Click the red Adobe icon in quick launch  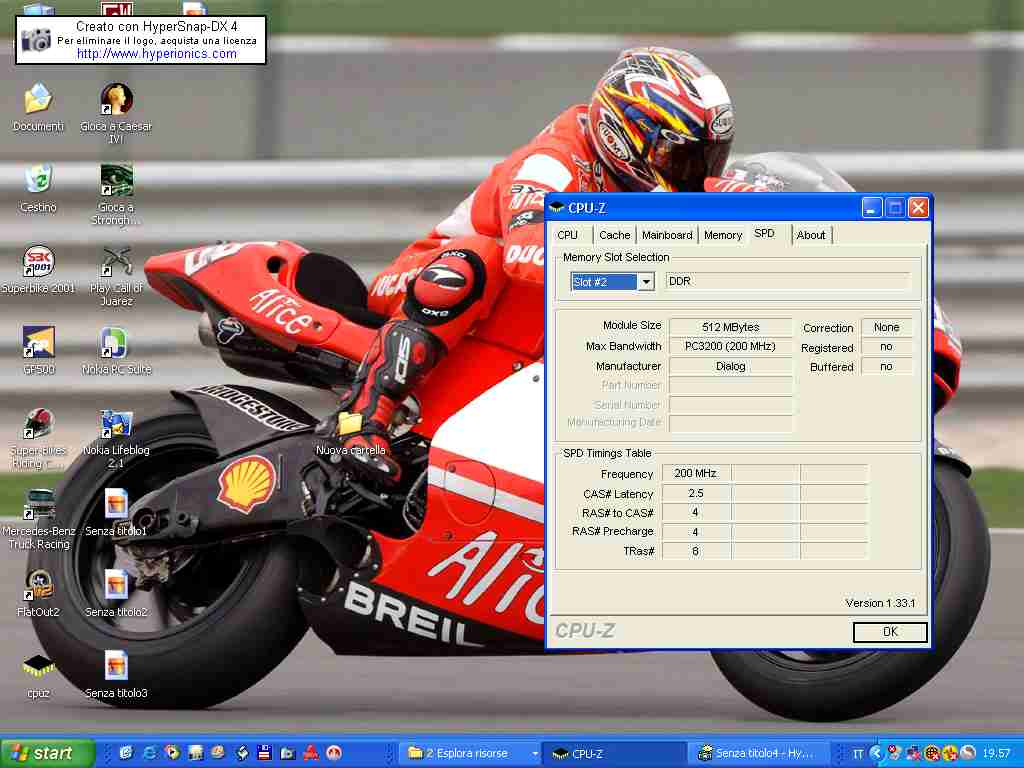310,753
